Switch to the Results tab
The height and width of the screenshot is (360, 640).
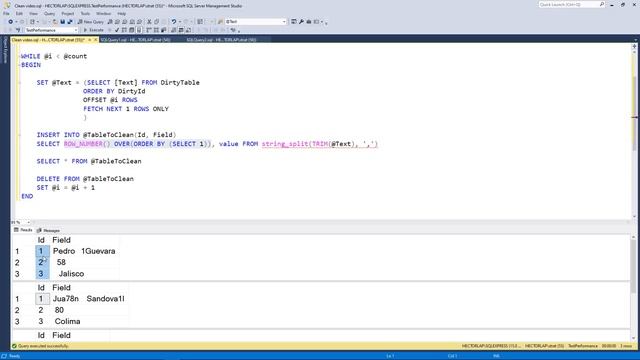[x=23, y=230]
